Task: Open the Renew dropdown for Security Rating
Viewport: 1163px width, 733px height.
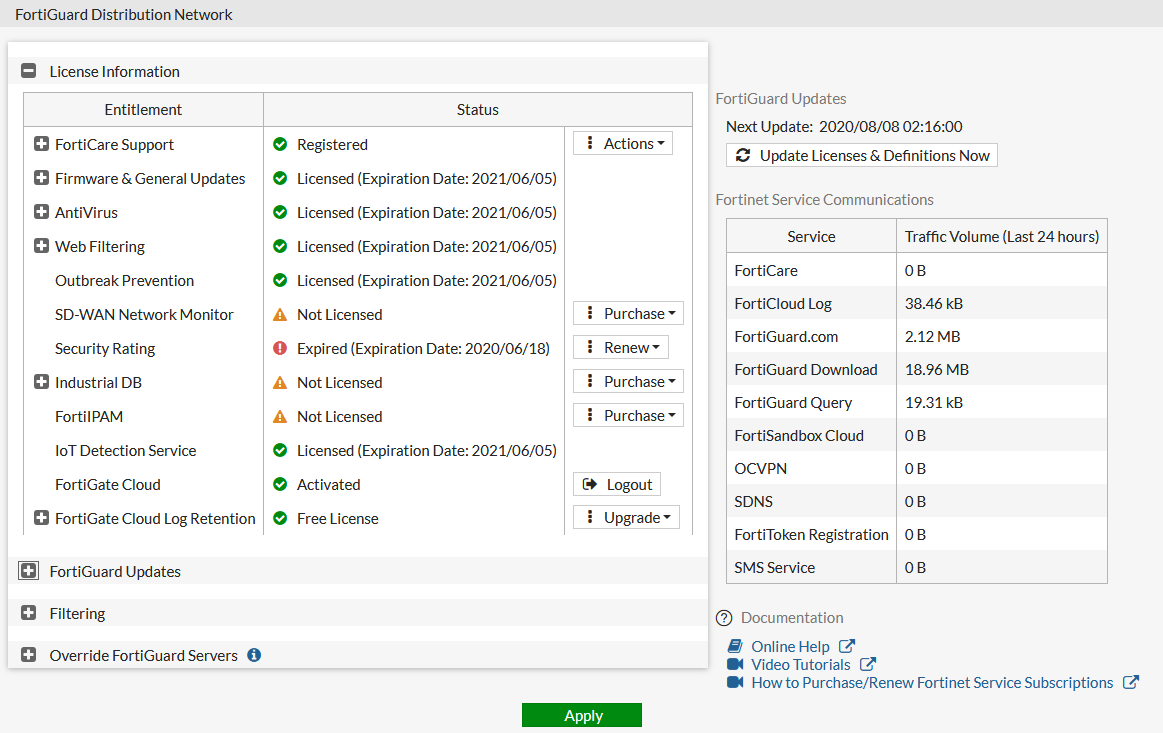Action: click(x=620, y=347)
